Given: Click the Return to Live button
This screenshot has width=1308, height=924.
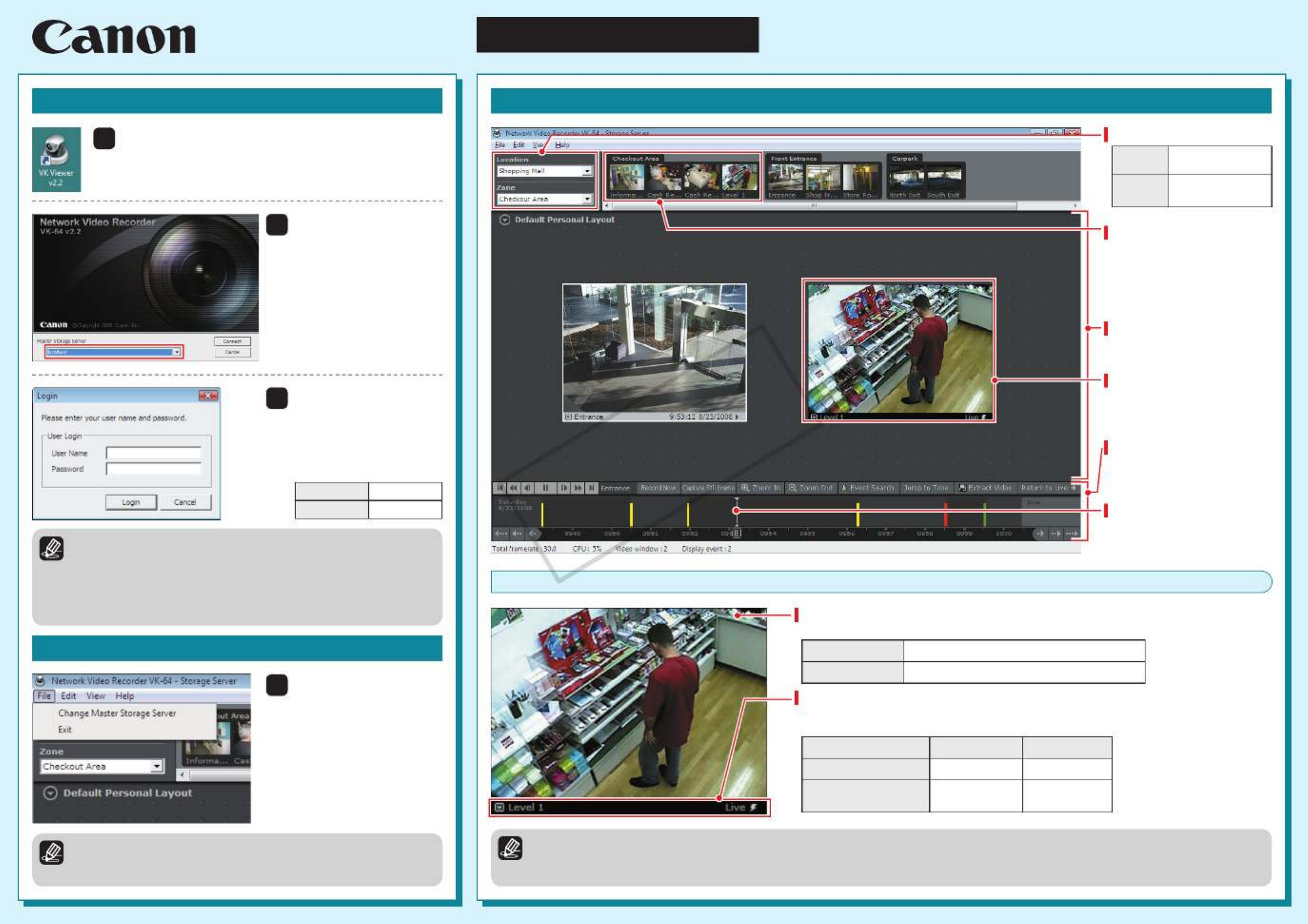Looking at the screenshot, I should tap(1047, 488).
